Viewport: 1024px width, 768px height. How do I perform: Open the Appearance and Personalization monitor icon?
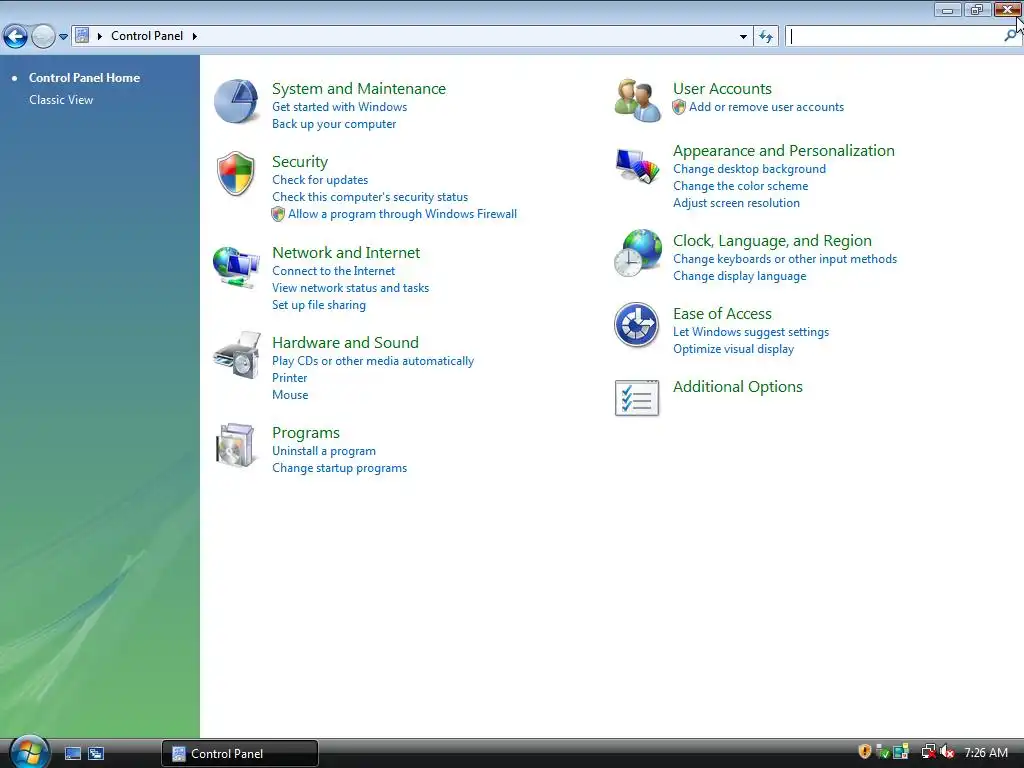pyautogui.click(x=637, y=166)
